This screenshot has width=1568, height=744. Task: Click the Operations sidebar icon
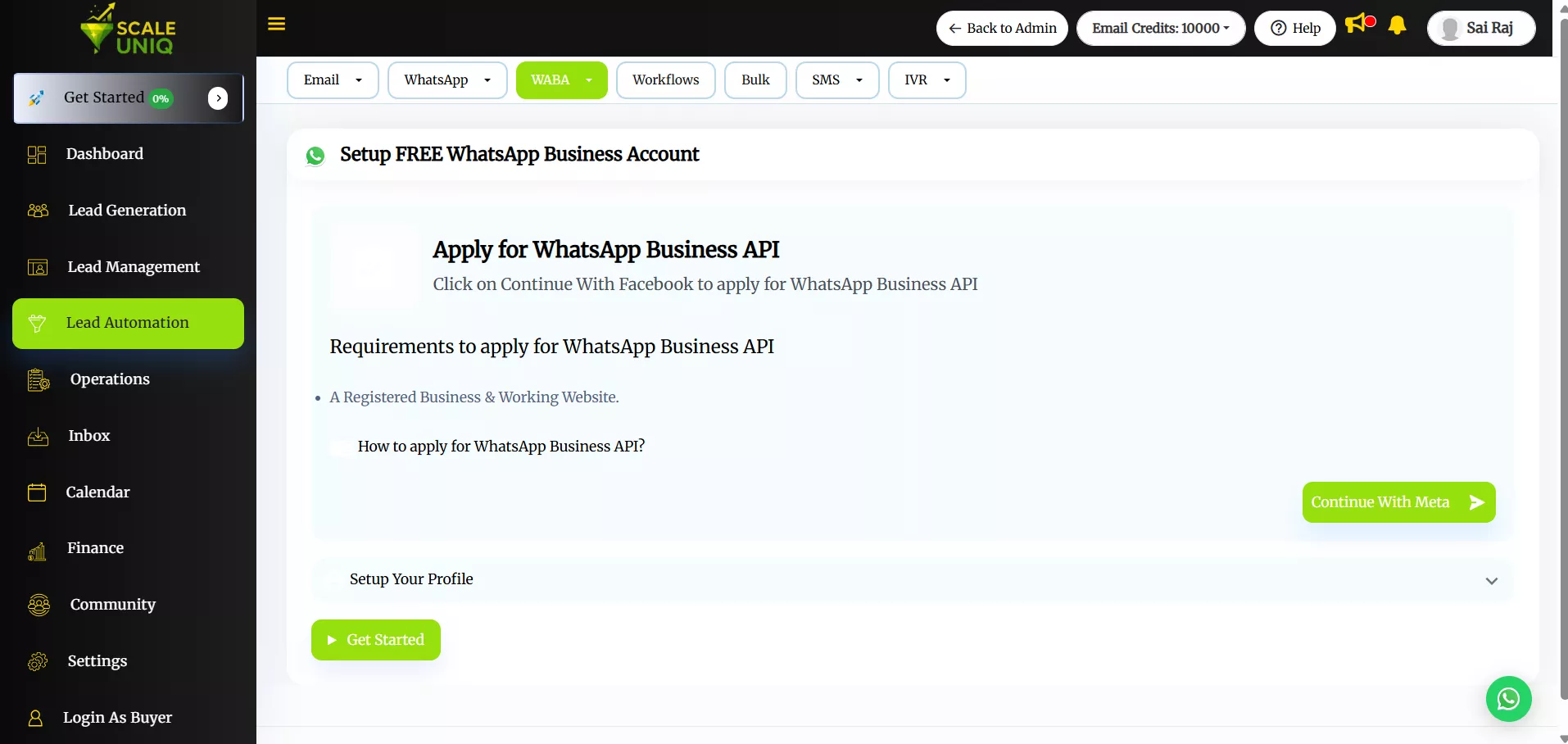coord(39,380)
